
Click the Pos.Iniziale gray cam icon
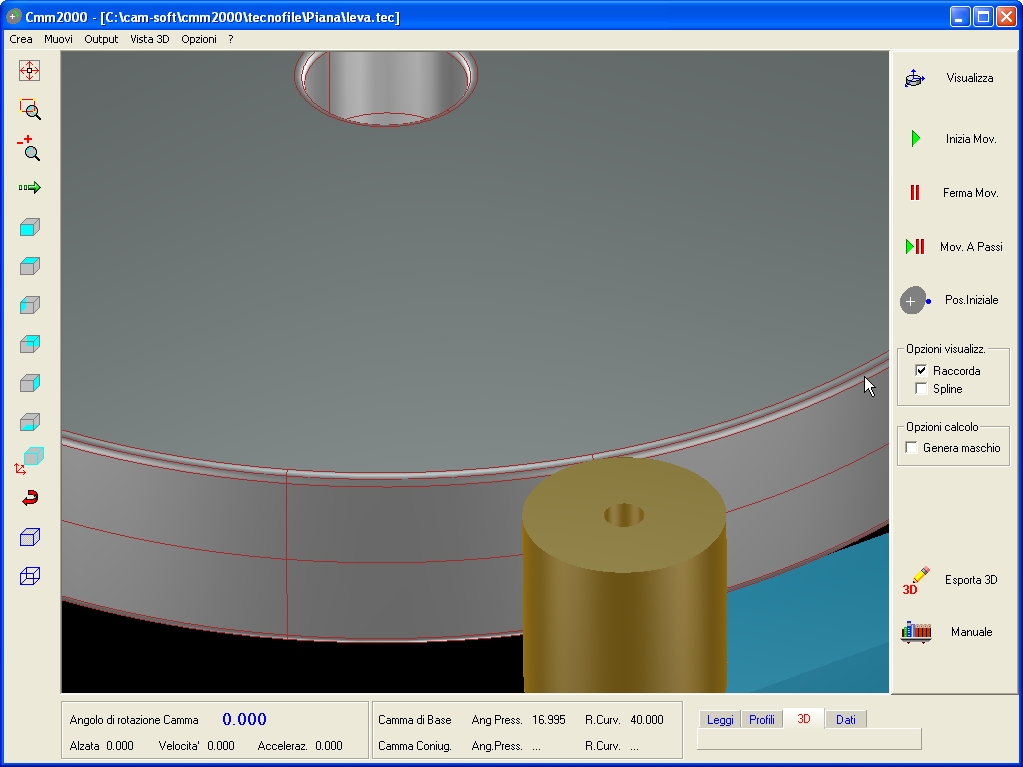click(915, 301)
